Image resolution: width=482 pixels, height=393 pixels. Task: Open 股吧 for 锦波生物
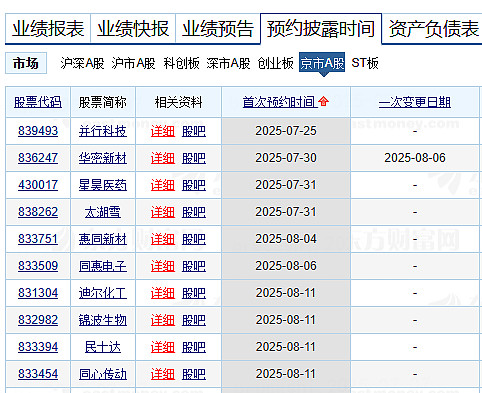(194, 320)
